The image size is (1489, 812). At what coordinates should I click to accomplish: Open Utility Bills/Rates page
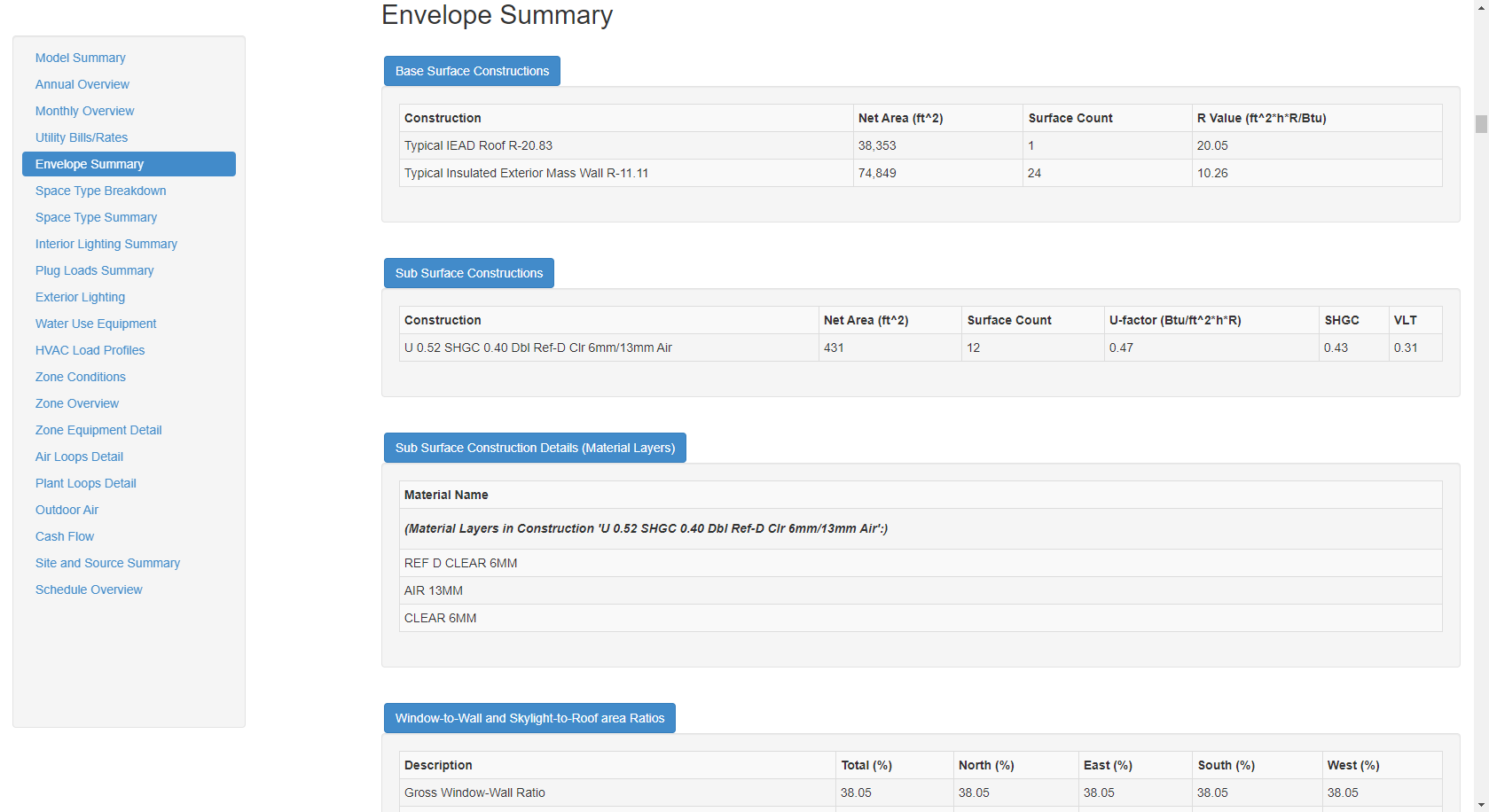[x=81, y=137]
